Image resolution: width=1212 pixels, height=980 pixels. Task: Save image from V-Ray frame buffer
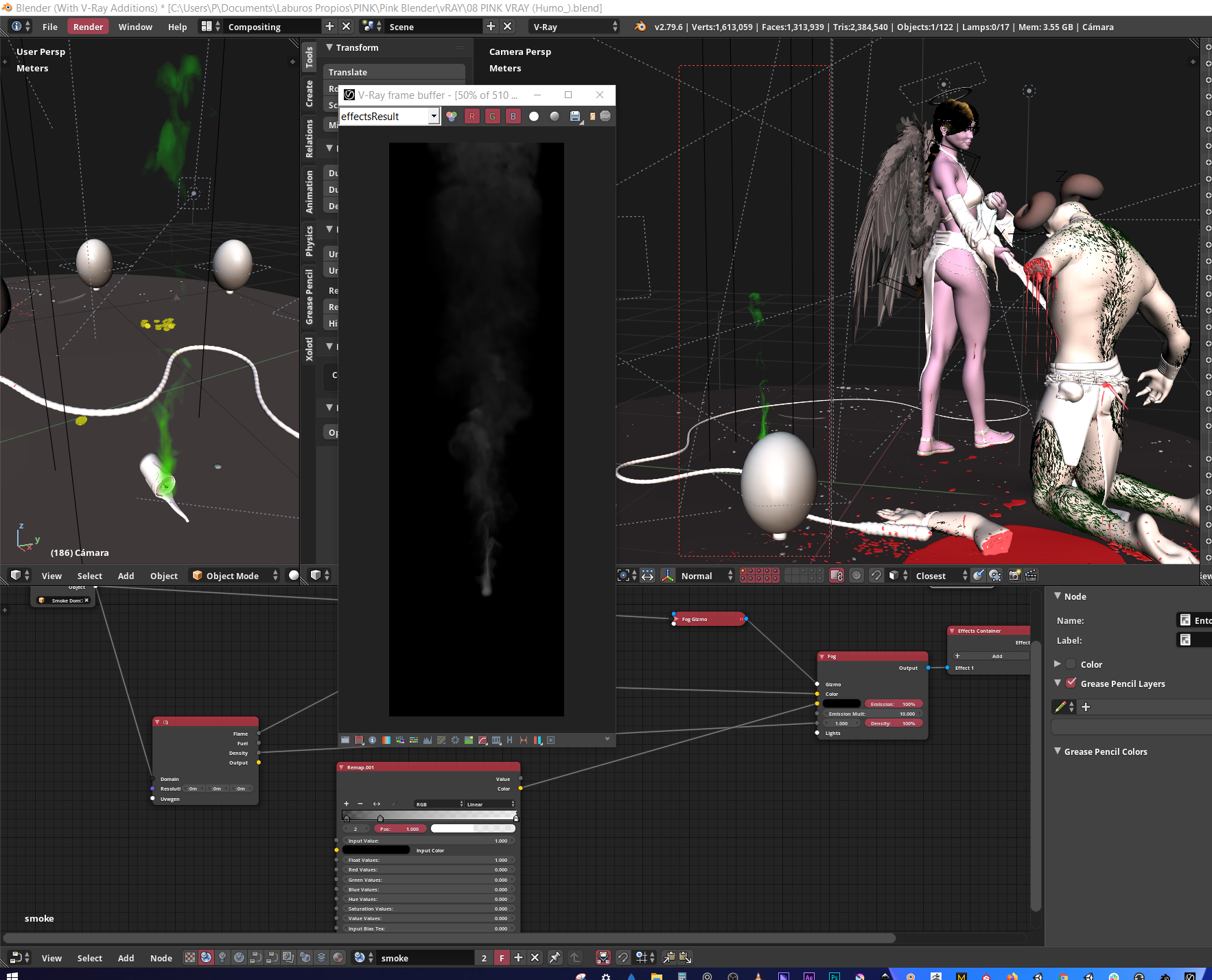(575, 116)
